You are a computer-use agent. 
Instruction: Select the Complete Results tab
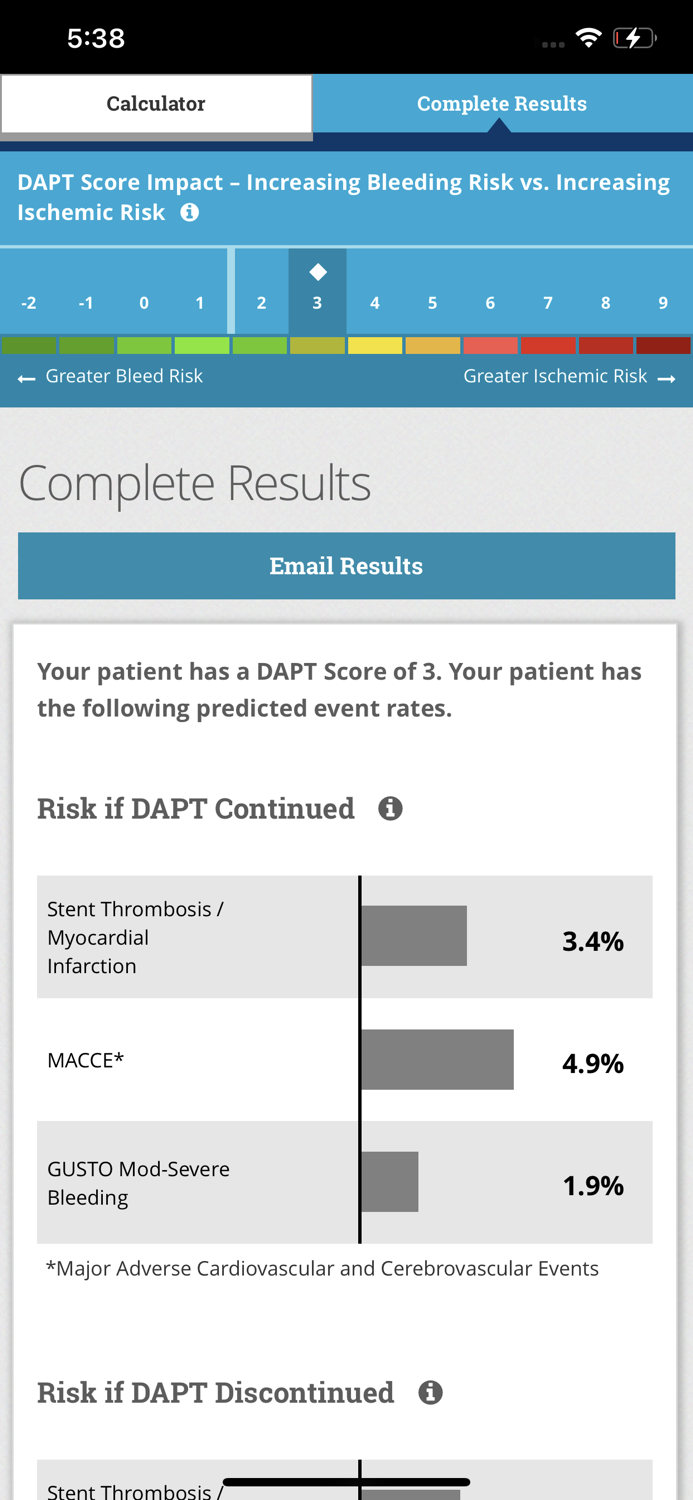502,103
